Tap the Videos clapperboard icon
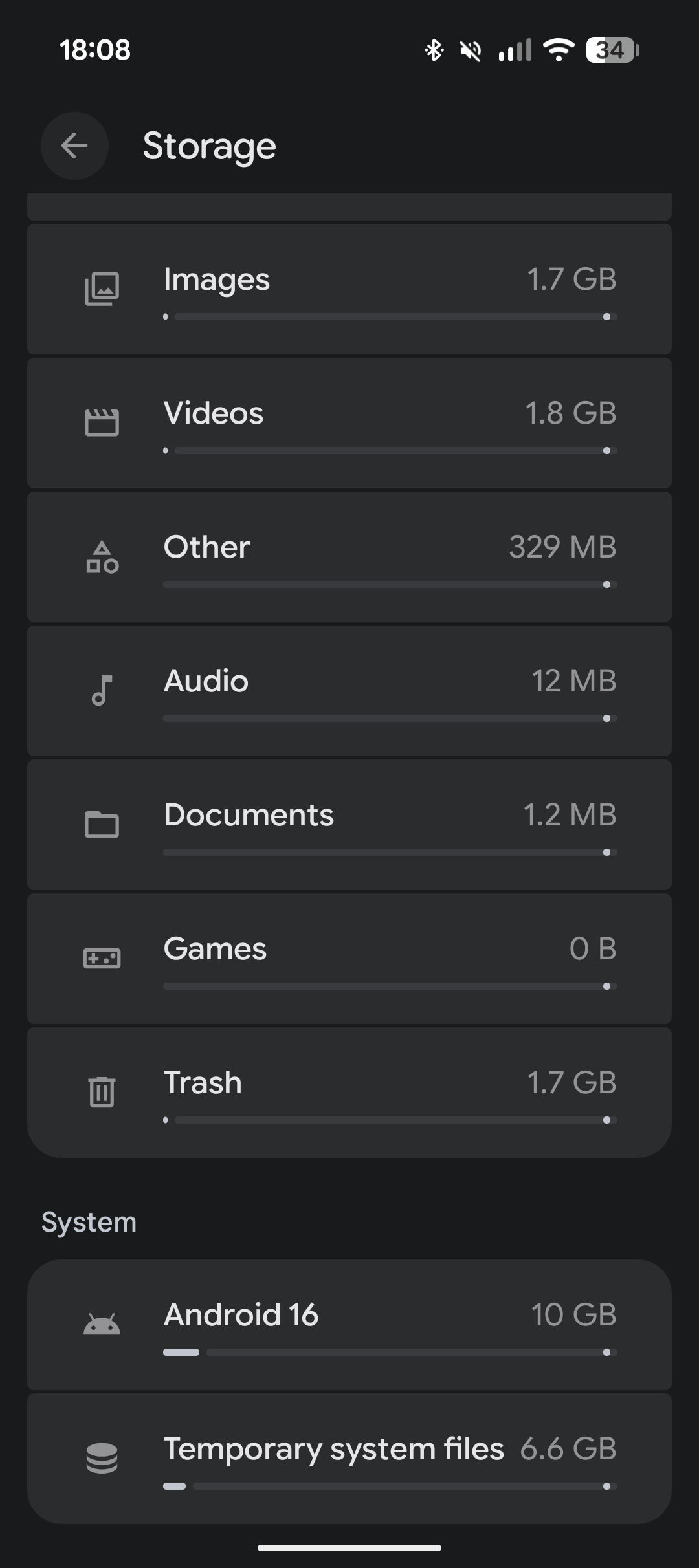 102,422
